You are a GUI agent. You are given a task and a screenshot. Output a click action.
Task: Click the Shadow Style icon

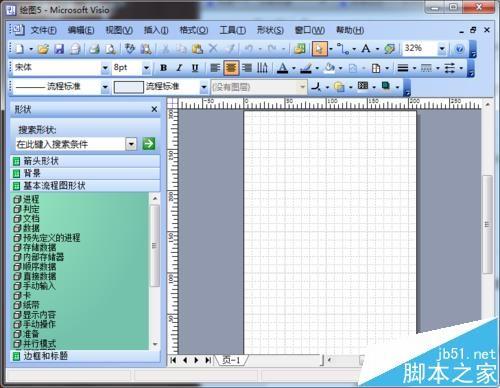click(386, 86)
